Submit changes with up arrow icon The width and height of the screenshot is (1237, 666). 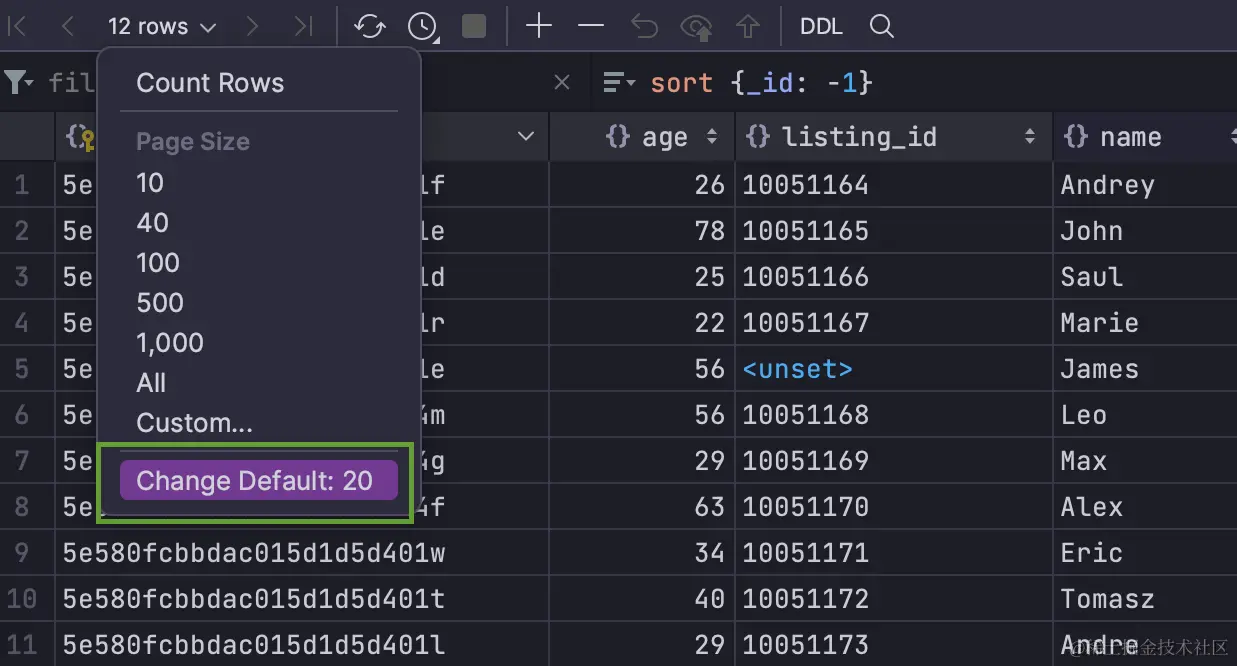point(748,27)
